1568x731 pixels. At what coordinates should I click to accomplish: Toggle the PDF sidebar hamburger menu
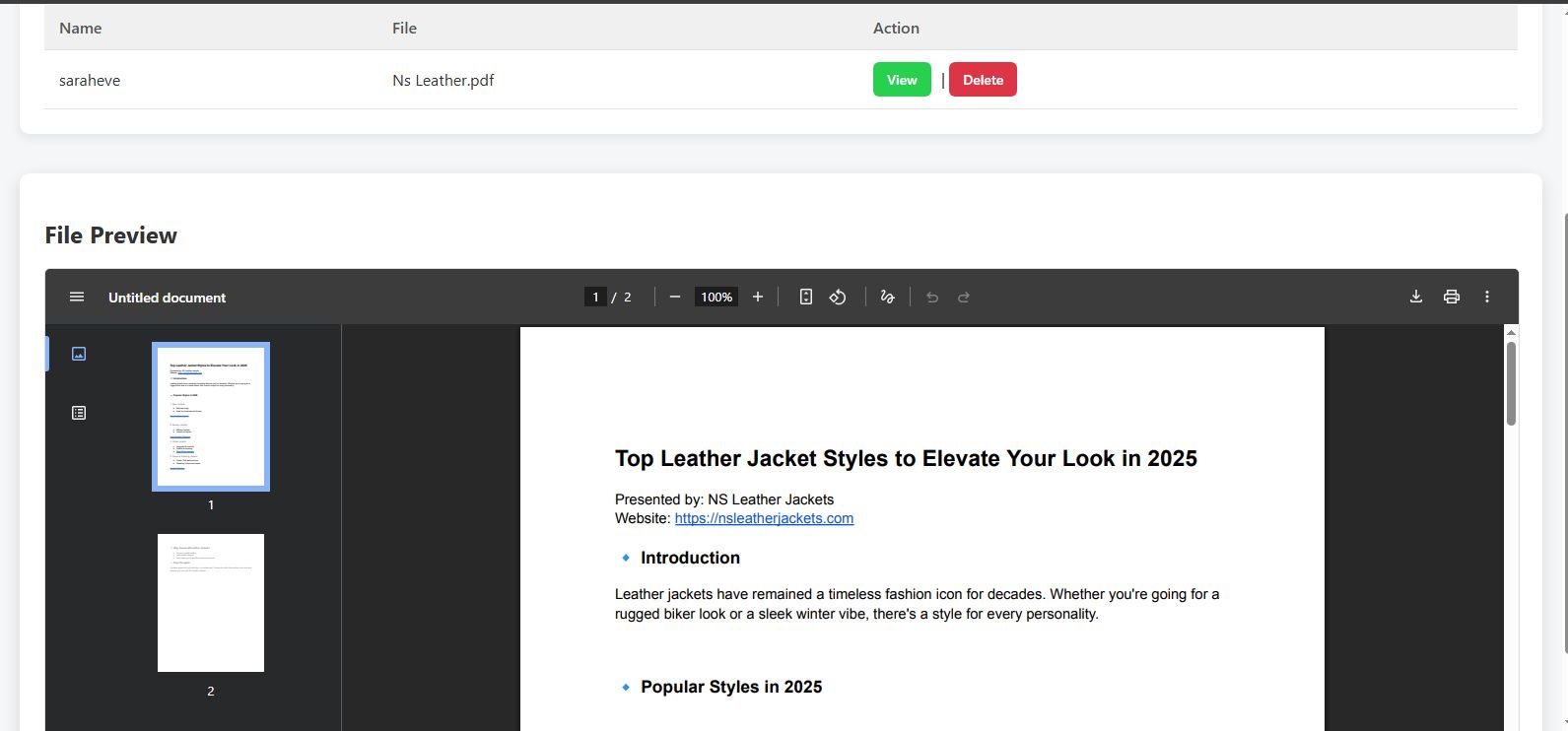coord(77,298)
